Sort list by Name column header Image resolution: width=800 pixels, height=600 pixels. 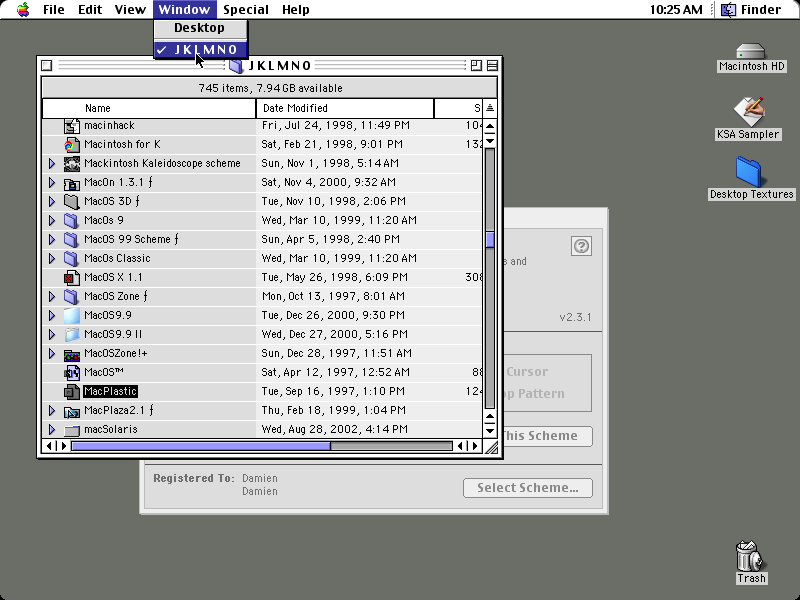click(148, 108)
